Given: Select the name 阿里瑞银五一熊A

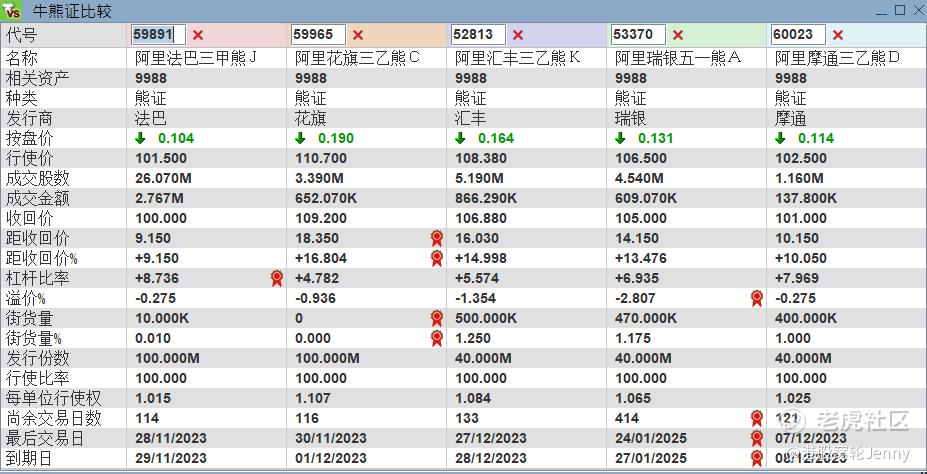Looking at the screenshot, I should pyautogui.click(x=678, y=58).
